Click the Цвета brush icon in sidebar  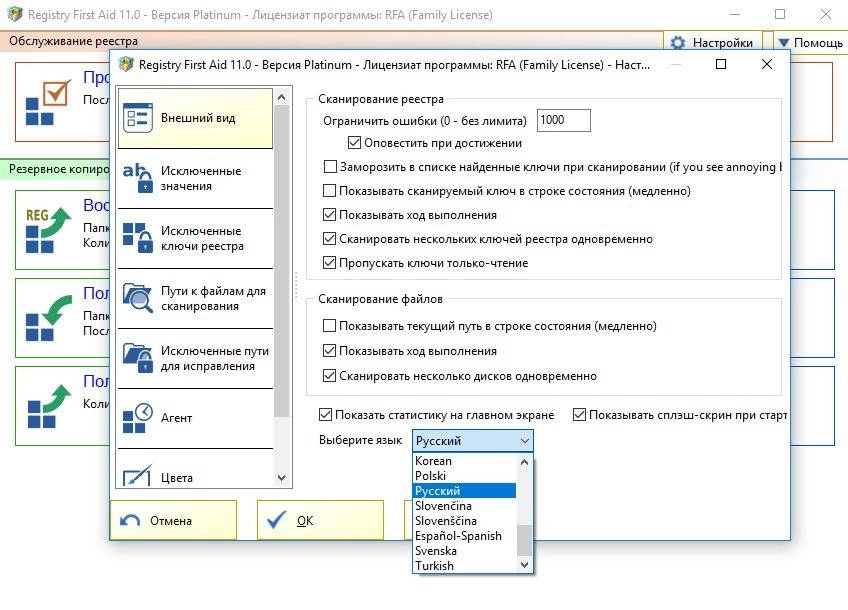click(138, 476)
